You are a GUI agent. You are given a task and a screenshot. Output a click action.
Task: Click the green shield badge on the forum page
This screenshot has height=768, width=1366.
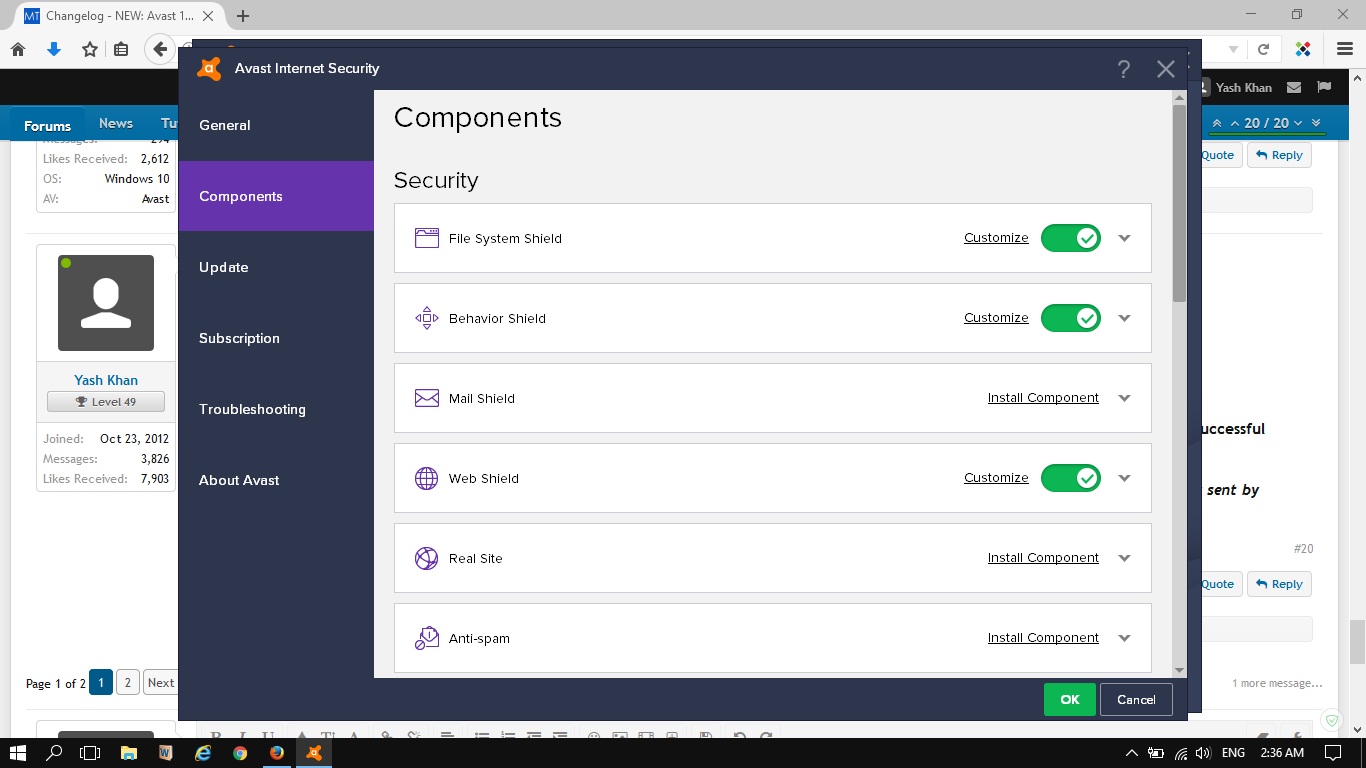[1331, 720]
